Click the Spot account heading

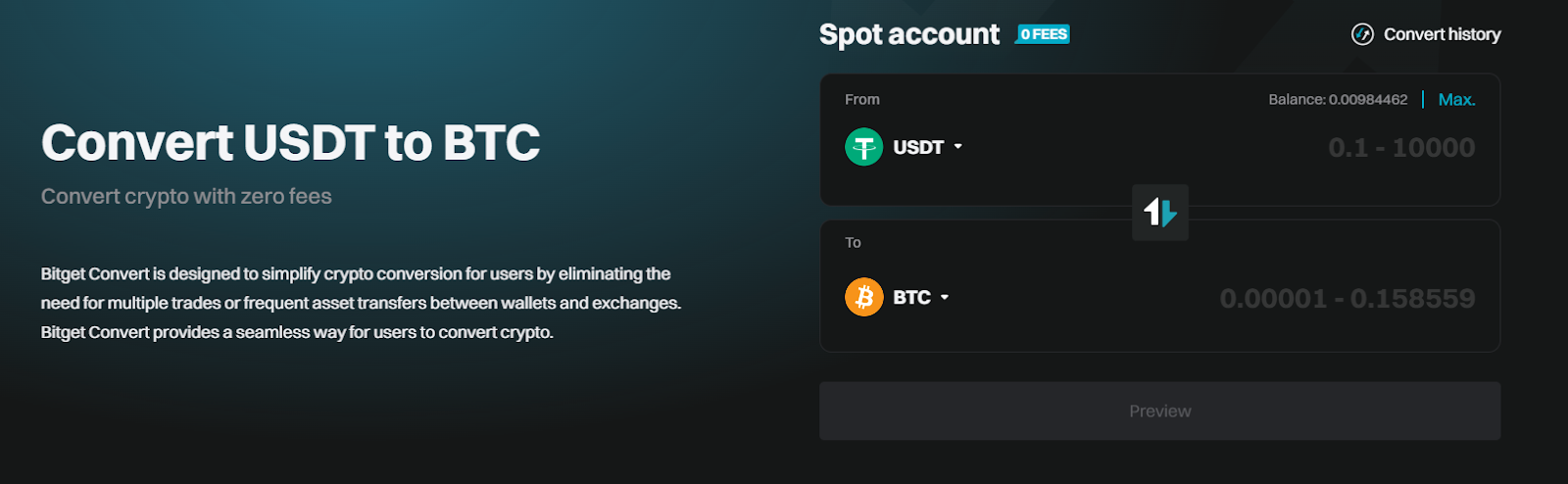(909, 34)
